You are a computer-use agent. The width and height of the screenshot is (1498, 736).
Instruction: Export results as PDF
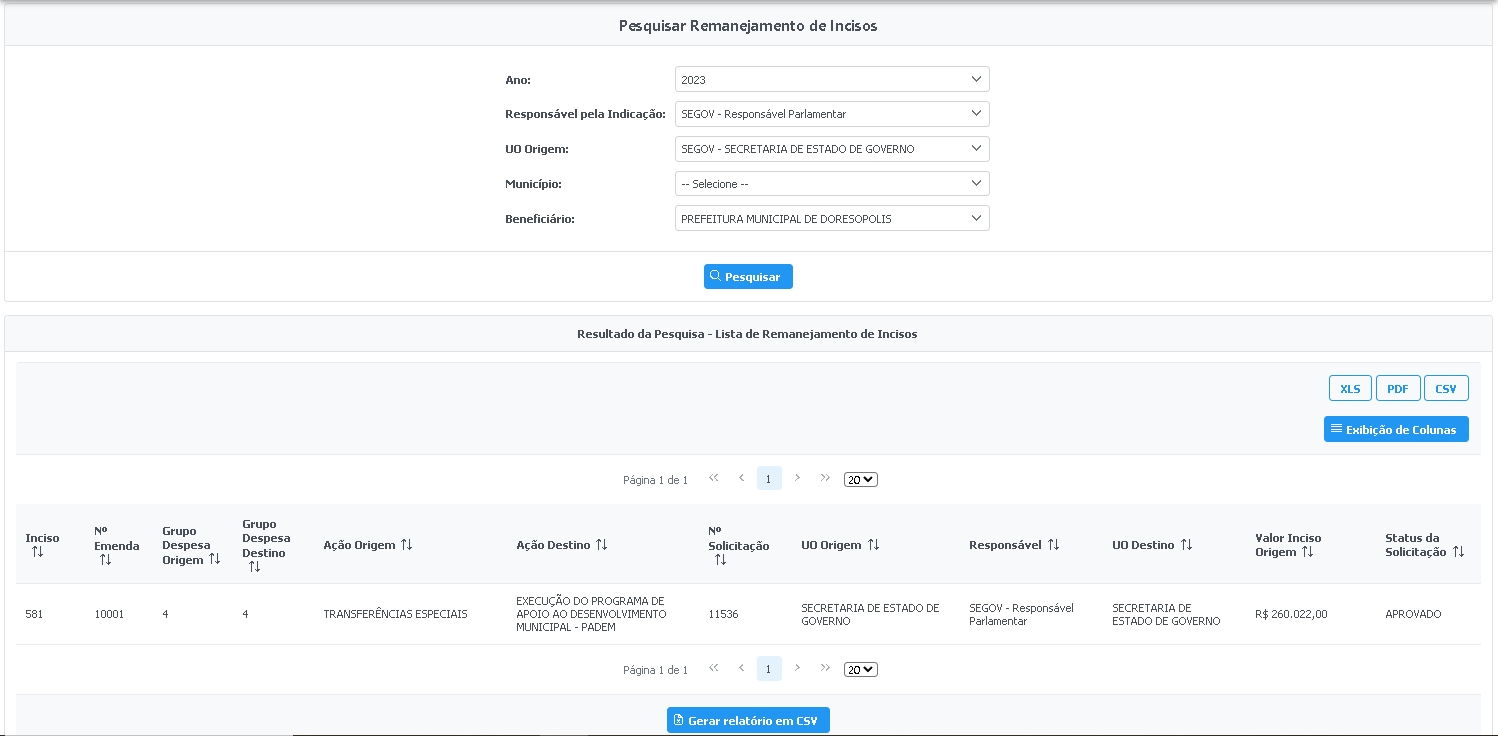pos(1397,389)
